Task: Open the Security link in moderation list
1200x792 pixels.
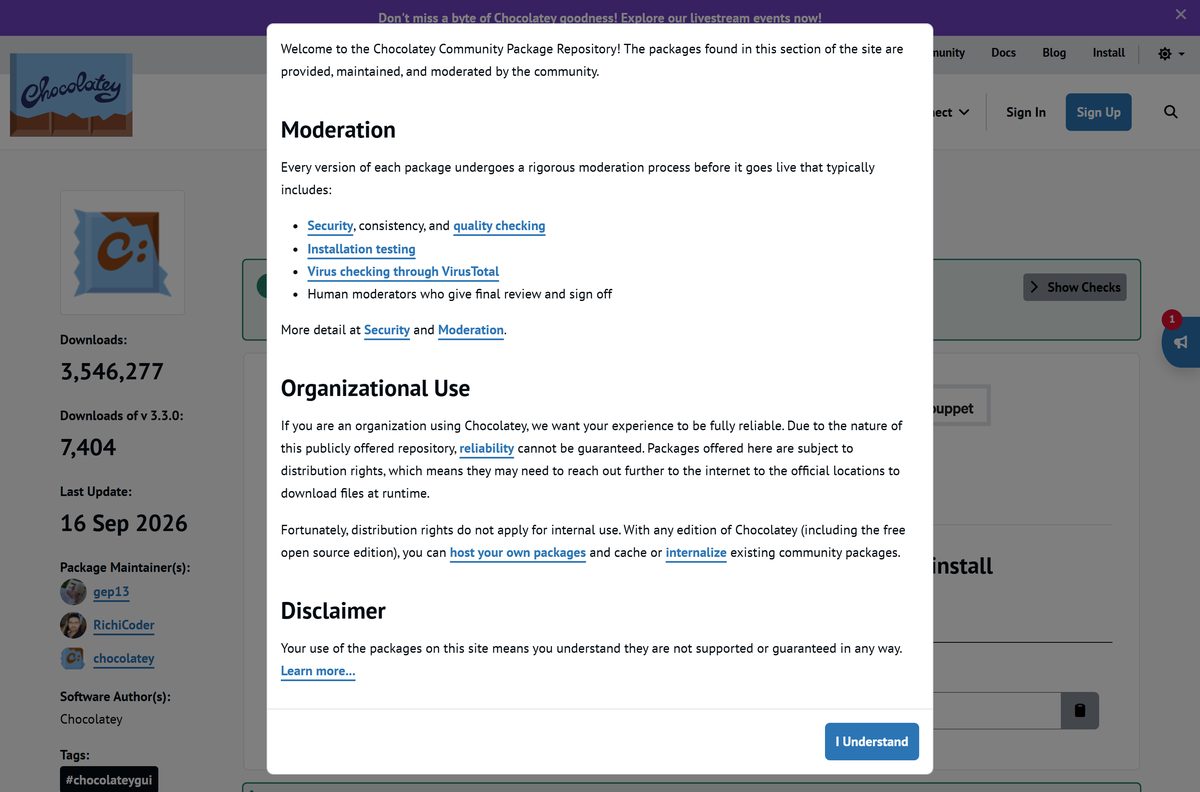Action: (x=330, y=226)
